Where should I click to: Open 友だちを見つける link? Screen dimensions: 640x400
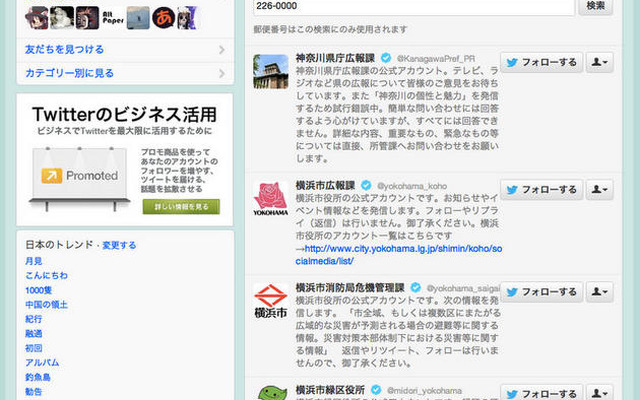64,50
